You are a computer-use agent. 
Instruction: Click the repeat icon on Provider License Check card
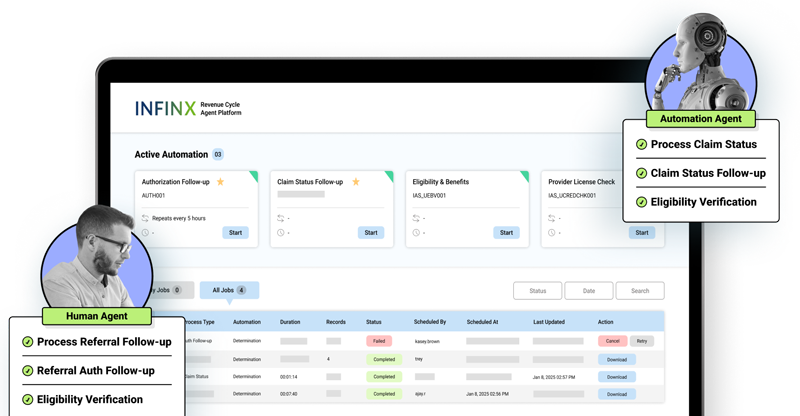552,218
